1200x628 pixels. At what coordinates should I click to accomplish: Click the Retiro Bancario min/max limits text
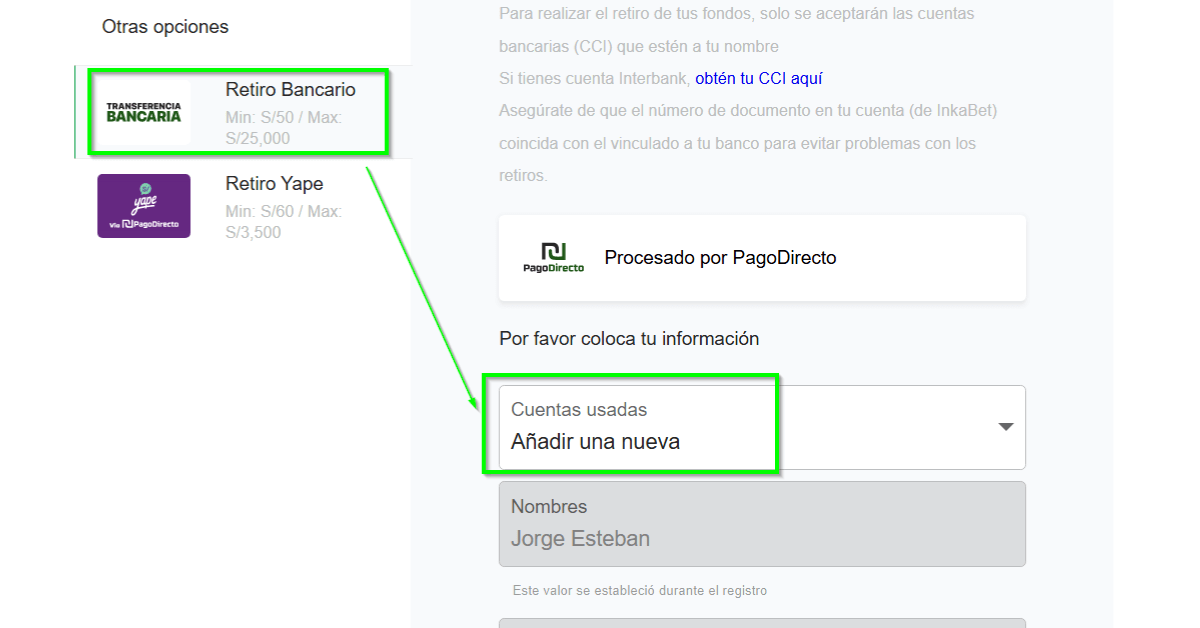click(283, 128)
